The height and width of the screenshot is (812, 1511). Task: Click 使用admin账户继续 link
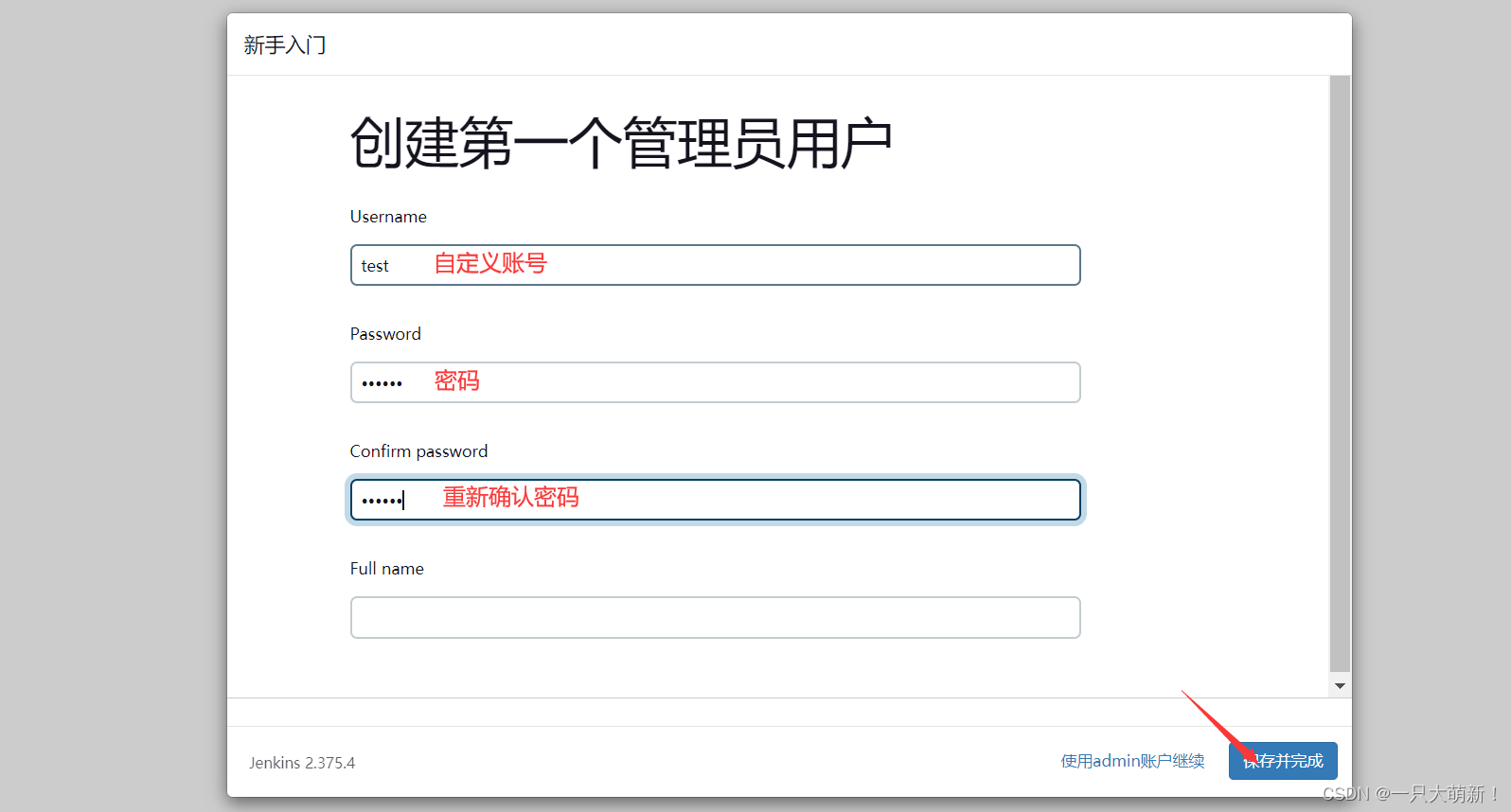1132,761
